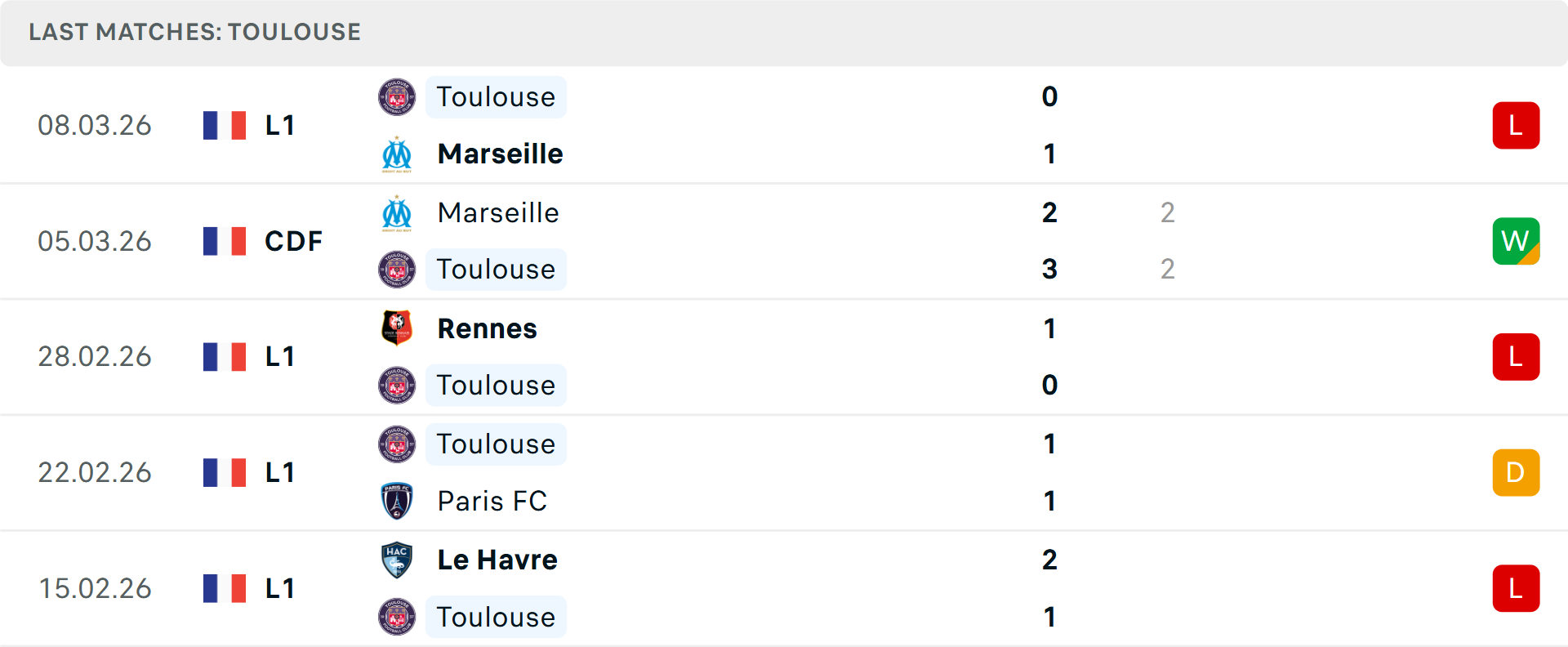
Task: Click Le Havre HAC crest
Action: [397, 560]
